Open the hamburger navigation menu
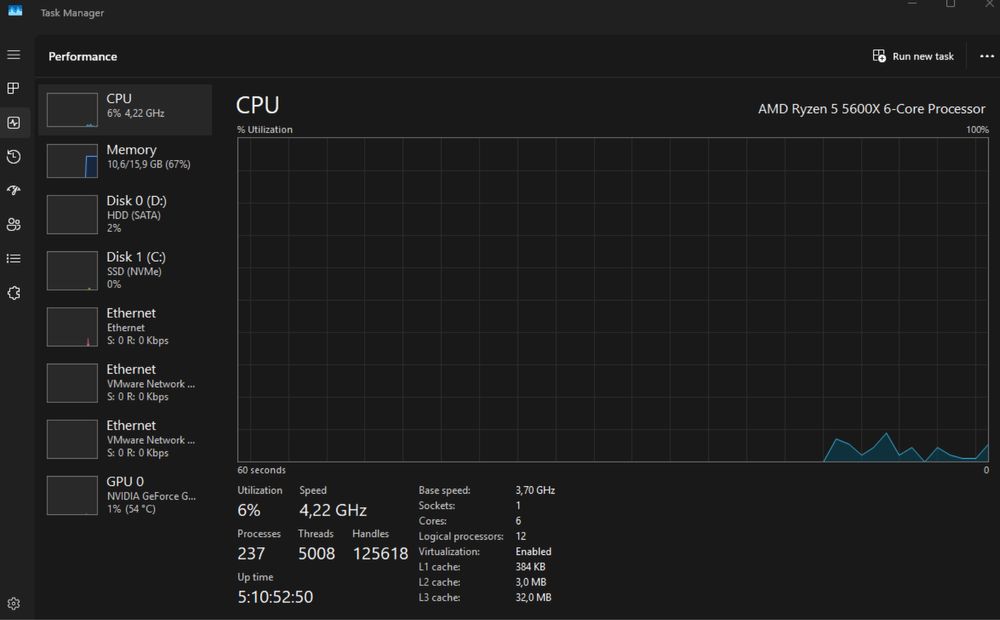Screen dimensions: 1000x620 [13, 55]
